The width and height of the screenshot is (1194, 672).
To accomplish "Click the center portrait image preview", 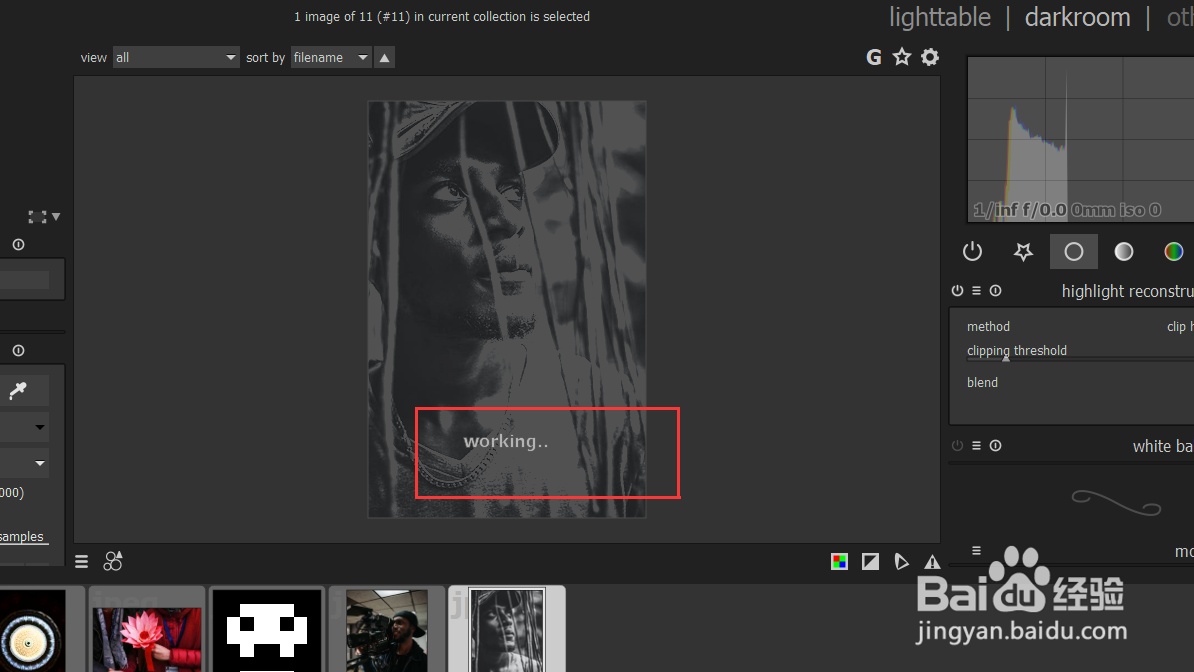I will 507,309.
